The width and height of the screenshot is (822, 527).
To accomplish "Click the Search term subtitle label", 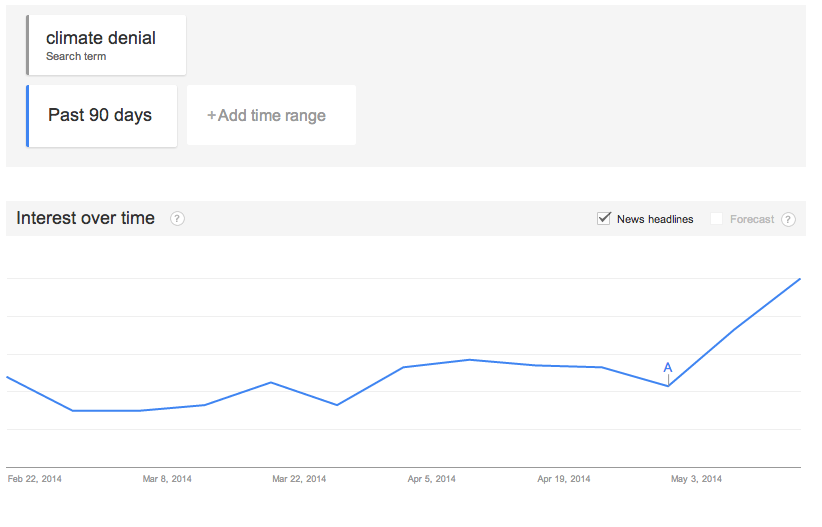I will pos(76,57).
